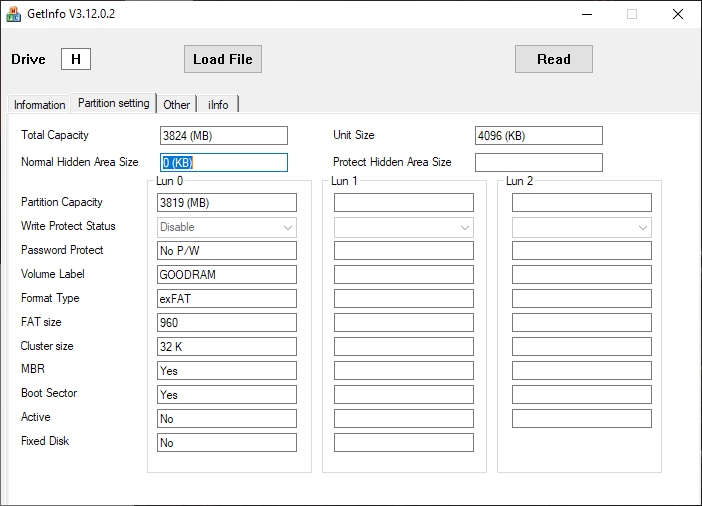Click the Write Protect Status label
The image size is (702, 506).
(68, 226)
